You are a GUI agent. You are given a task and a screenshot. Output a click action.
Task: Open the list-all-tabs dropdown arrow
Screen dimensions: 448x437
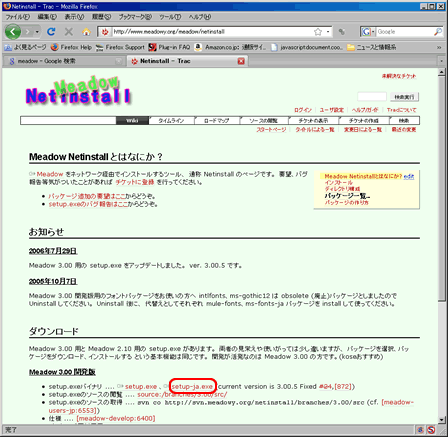pos(442,61)
